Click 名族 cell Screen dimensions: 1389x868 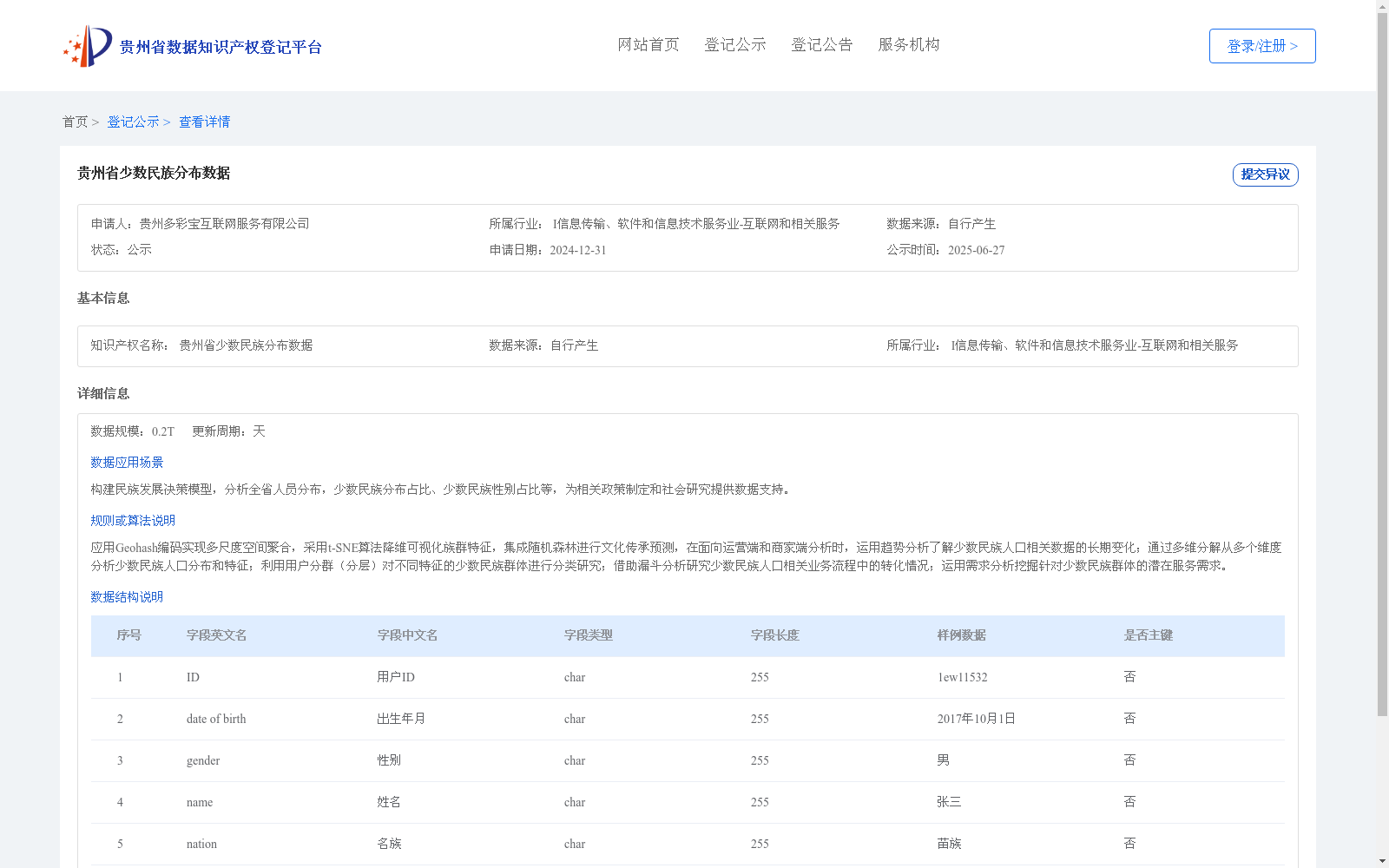pos(390,844)
